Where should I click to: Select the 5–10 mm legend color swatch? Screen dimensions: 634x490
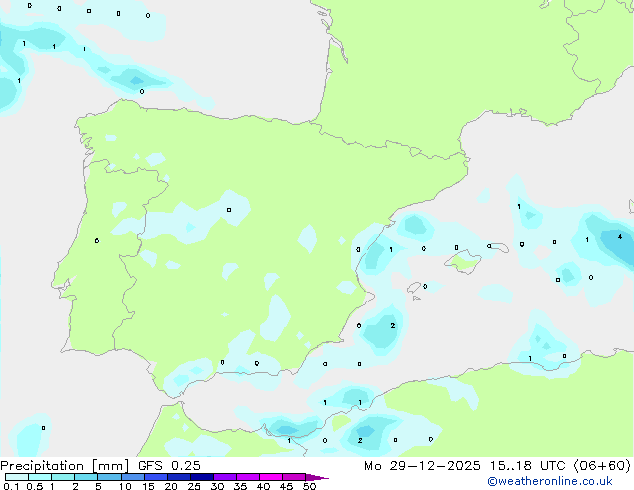[109, 477]
